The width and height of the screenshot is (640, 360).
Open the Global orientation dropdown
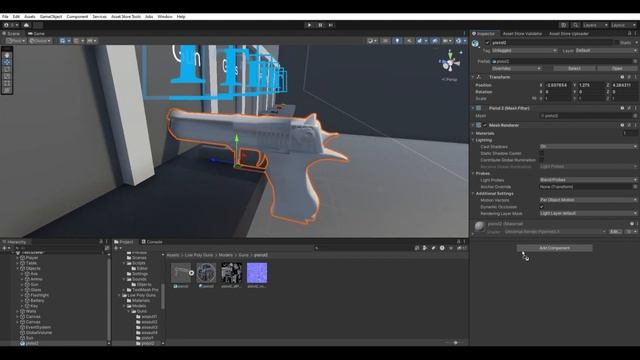[x=40, y=41]
